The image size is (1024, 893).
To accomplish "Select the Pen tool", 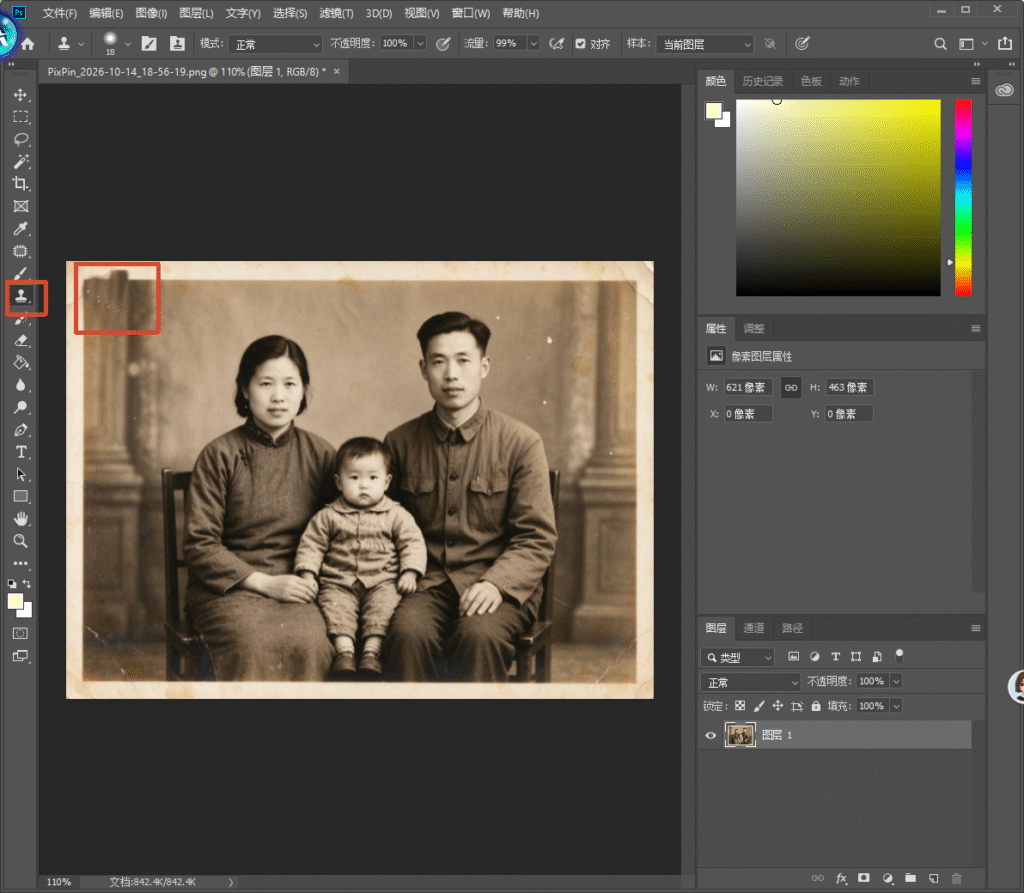I will click(21, 430).
